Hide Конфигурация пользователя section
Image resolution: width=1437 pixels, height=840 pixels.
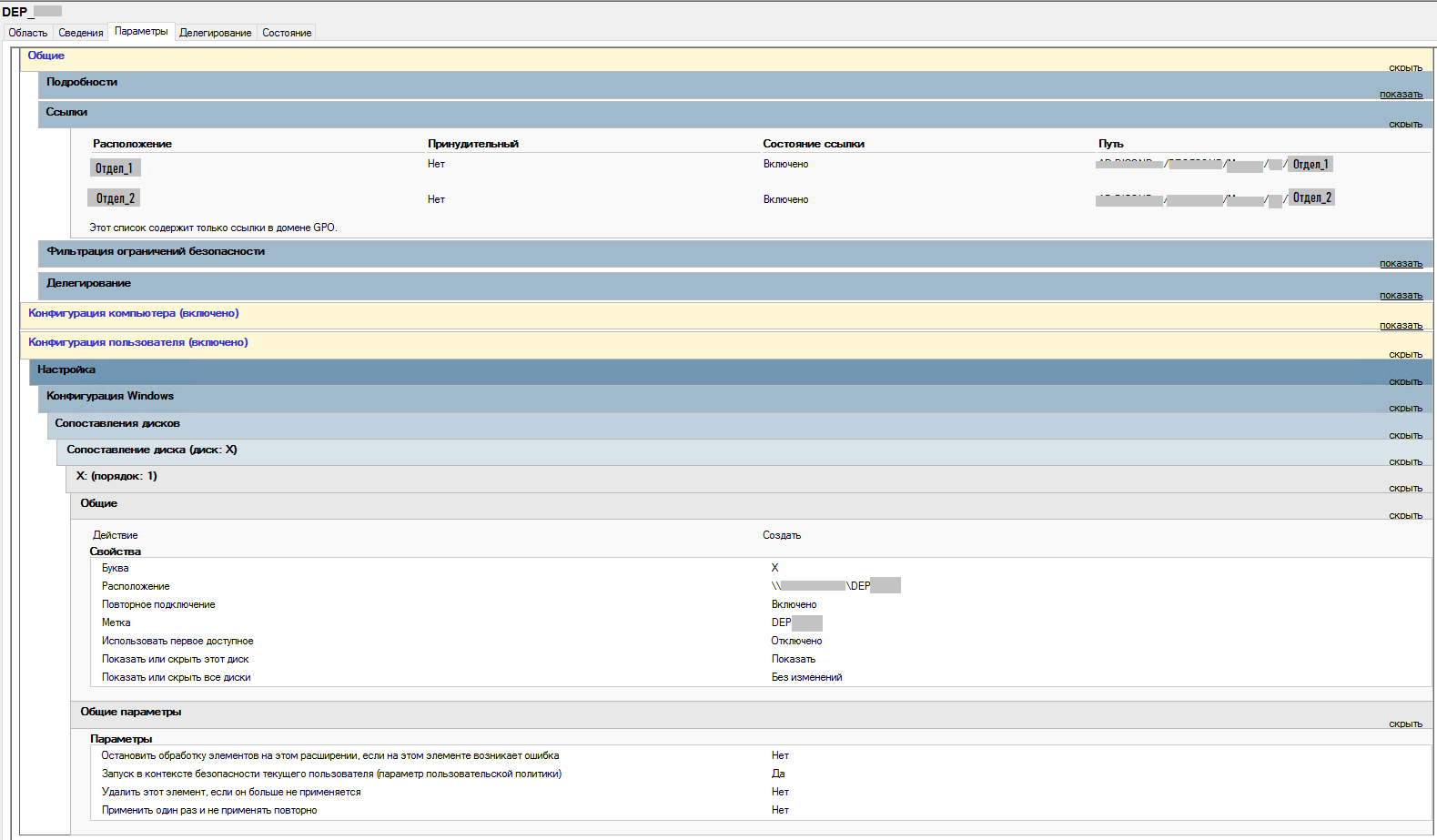[1405, 355]
